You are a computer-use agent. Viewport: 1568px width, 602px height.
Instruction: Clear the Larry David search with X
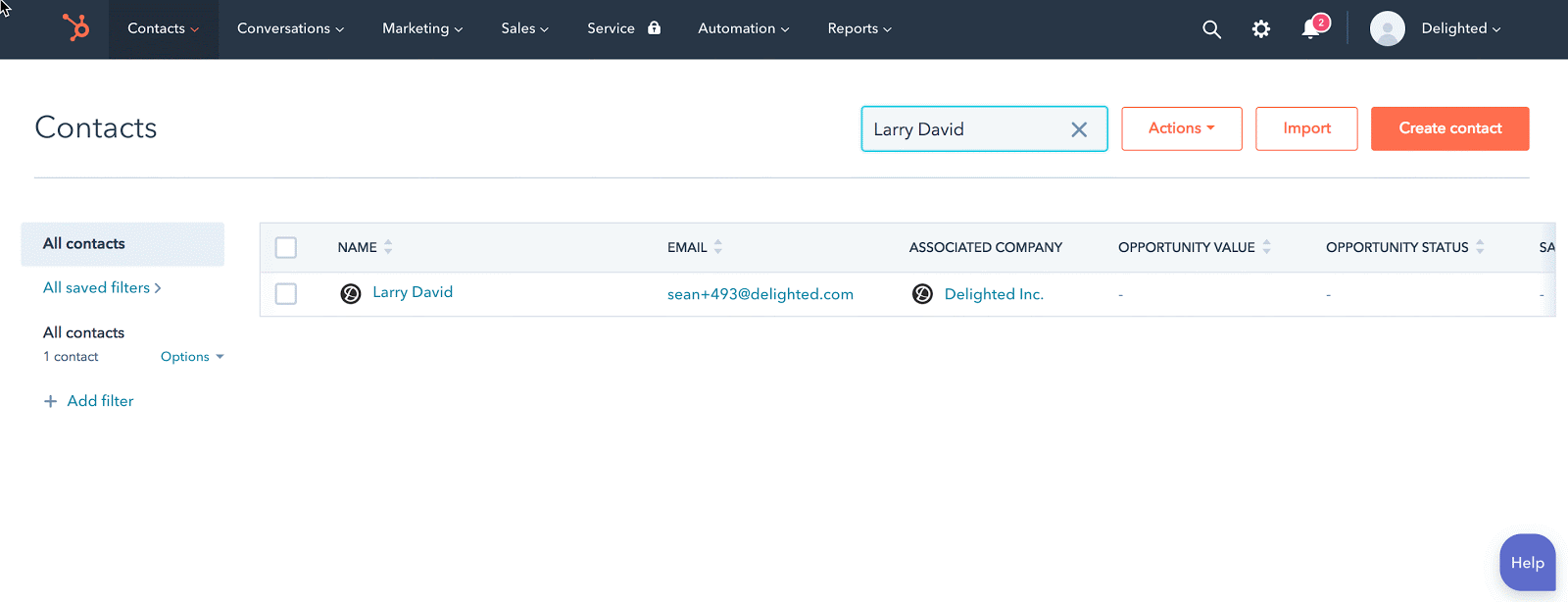click(x=1079, y=129)
